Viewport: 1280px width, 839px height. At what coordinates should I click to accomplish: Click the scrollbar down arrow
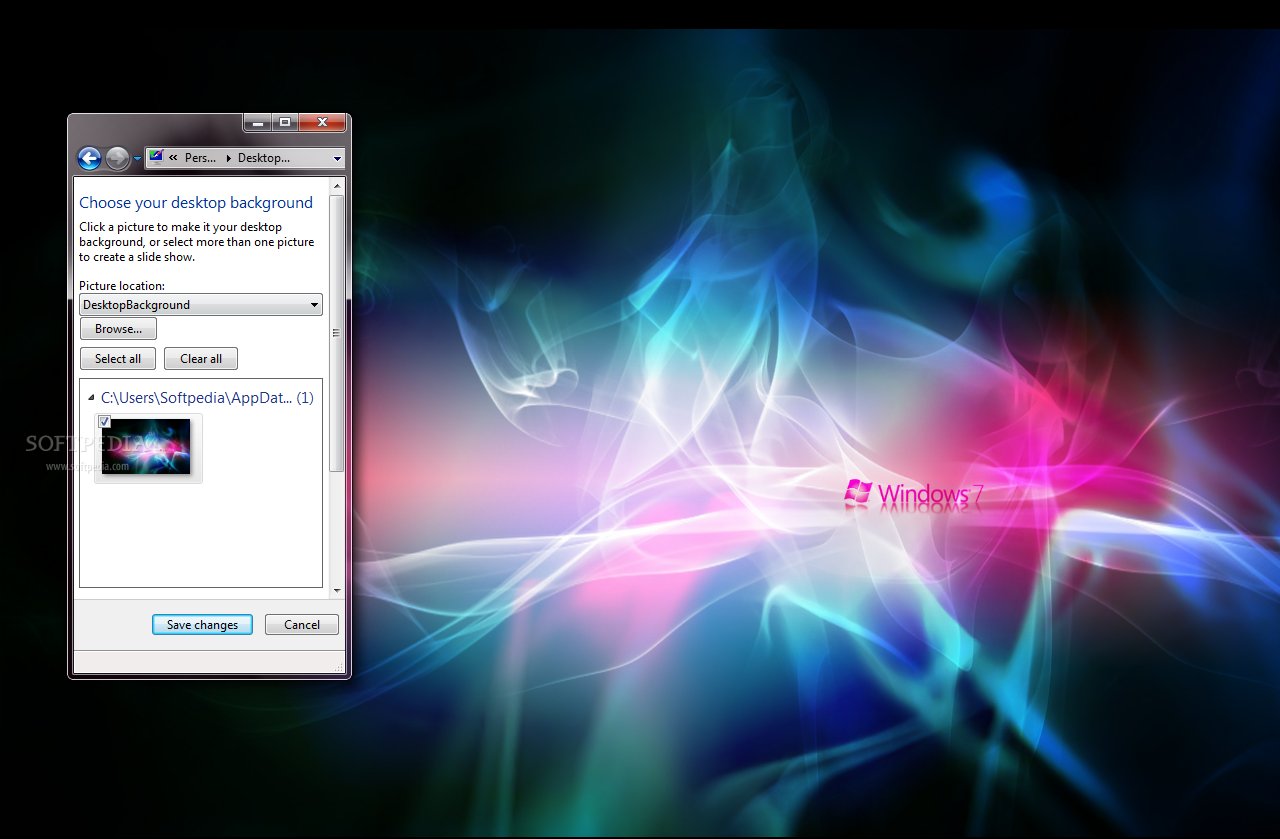(x=337, y=591)
